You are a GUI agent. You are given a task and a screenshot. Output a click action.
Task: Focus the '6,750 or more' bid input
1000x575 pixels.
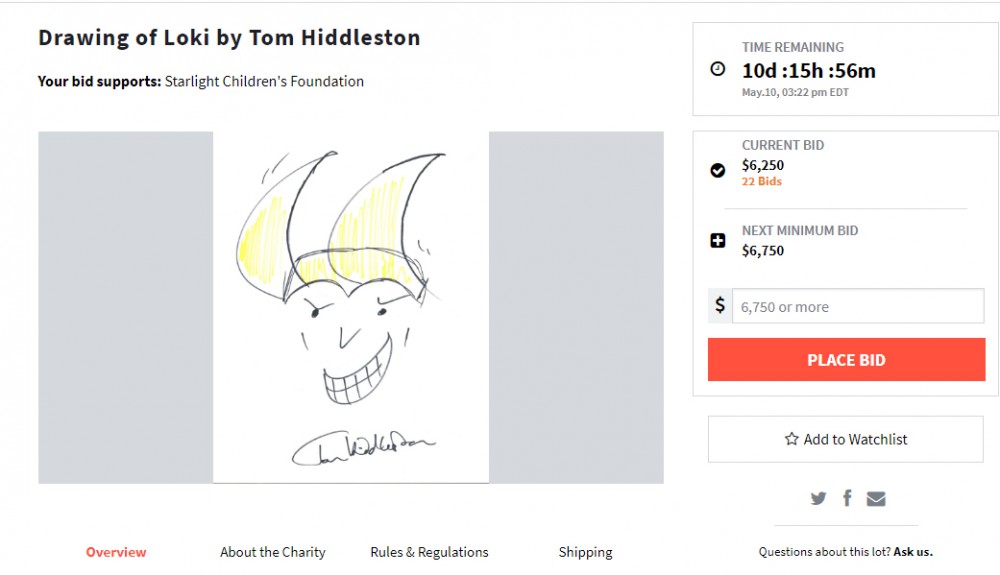pos(858,307)
